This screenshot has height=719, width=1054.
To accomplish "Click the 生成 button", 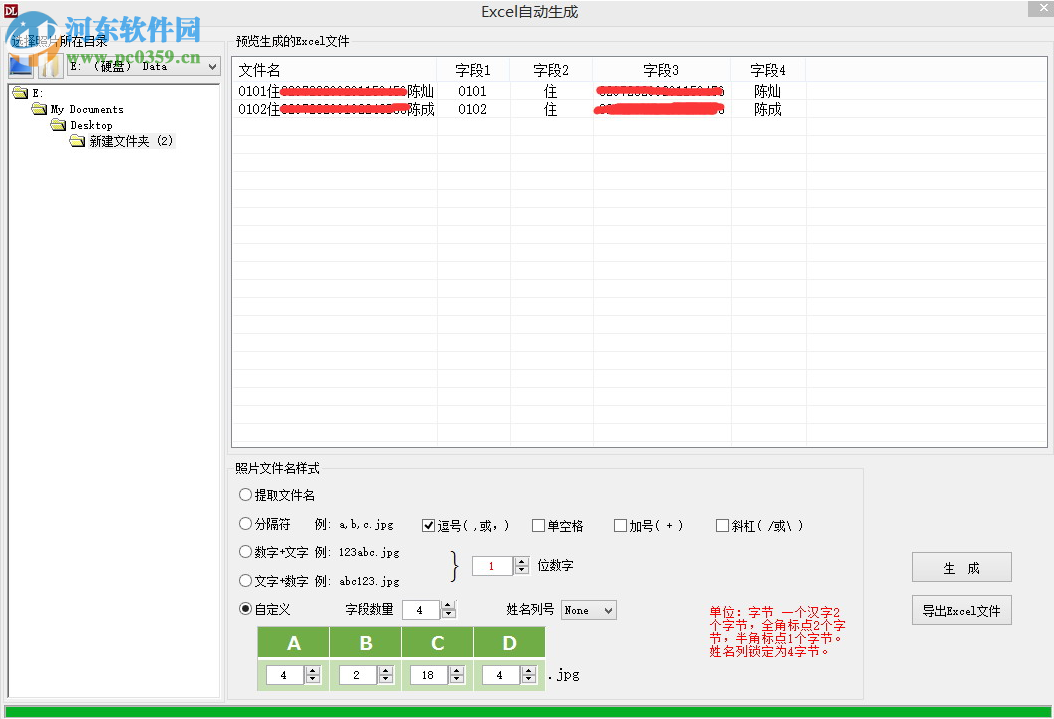I will [x=960, y=566].
